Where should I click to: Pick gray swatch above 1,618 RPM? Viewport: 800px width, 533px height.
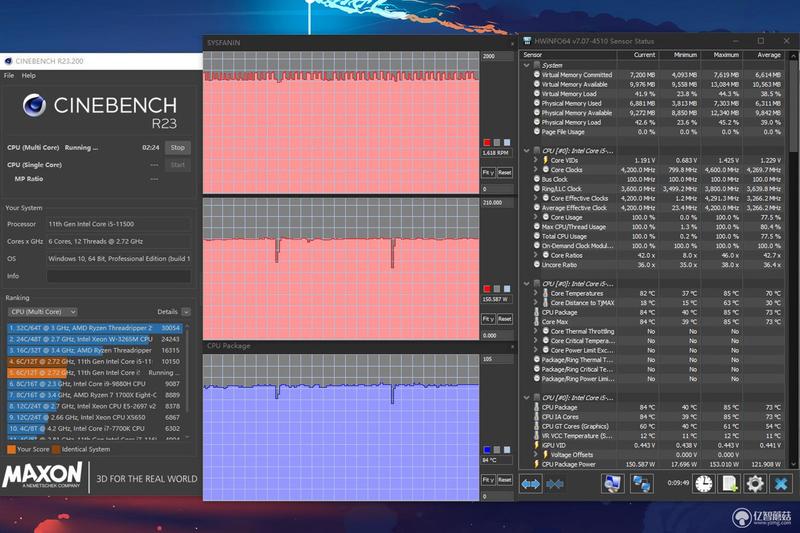click(x=497, y=143)
